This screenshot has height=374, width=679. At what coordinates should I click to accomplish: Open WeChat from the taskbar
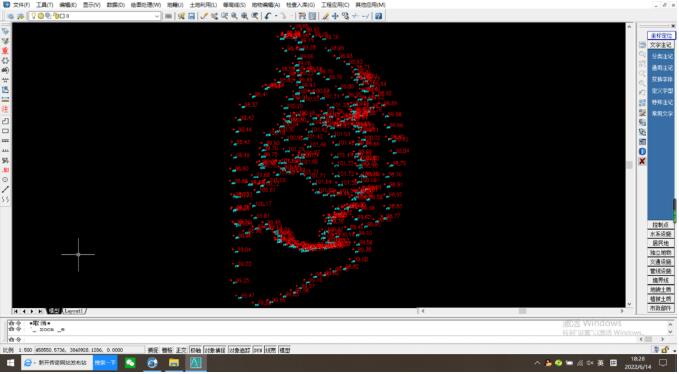tap(130, 363)
